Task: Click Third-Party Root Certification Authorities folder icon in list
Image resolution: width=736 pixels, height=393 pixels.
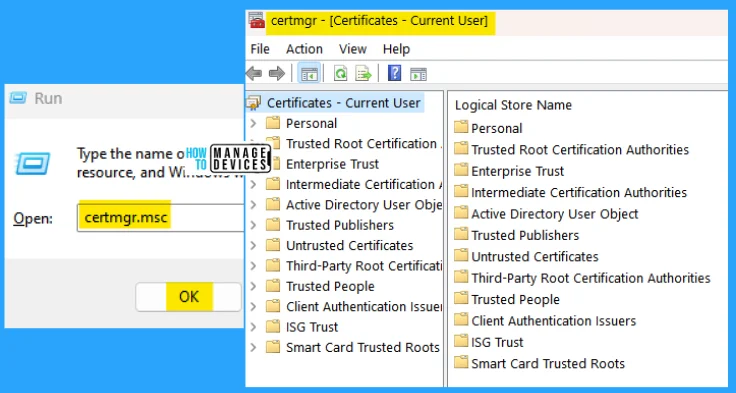Action: tap(461, 277)
